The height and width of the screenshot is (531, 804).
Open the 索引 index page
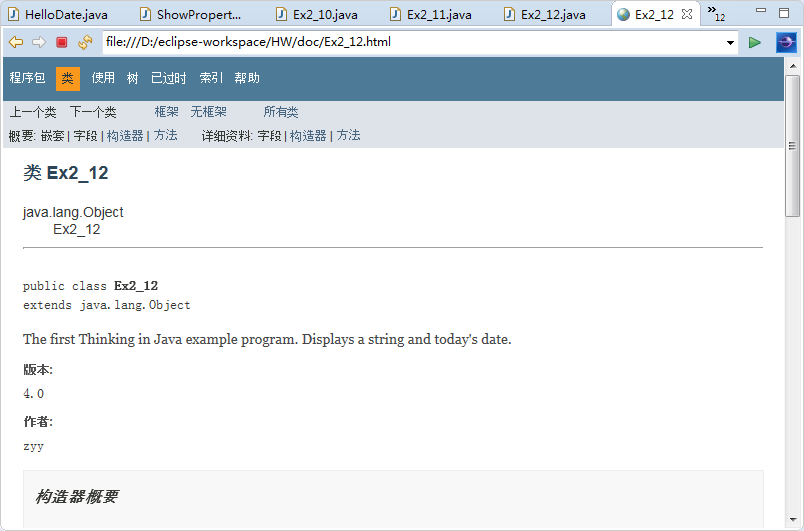tap(211, 78)
